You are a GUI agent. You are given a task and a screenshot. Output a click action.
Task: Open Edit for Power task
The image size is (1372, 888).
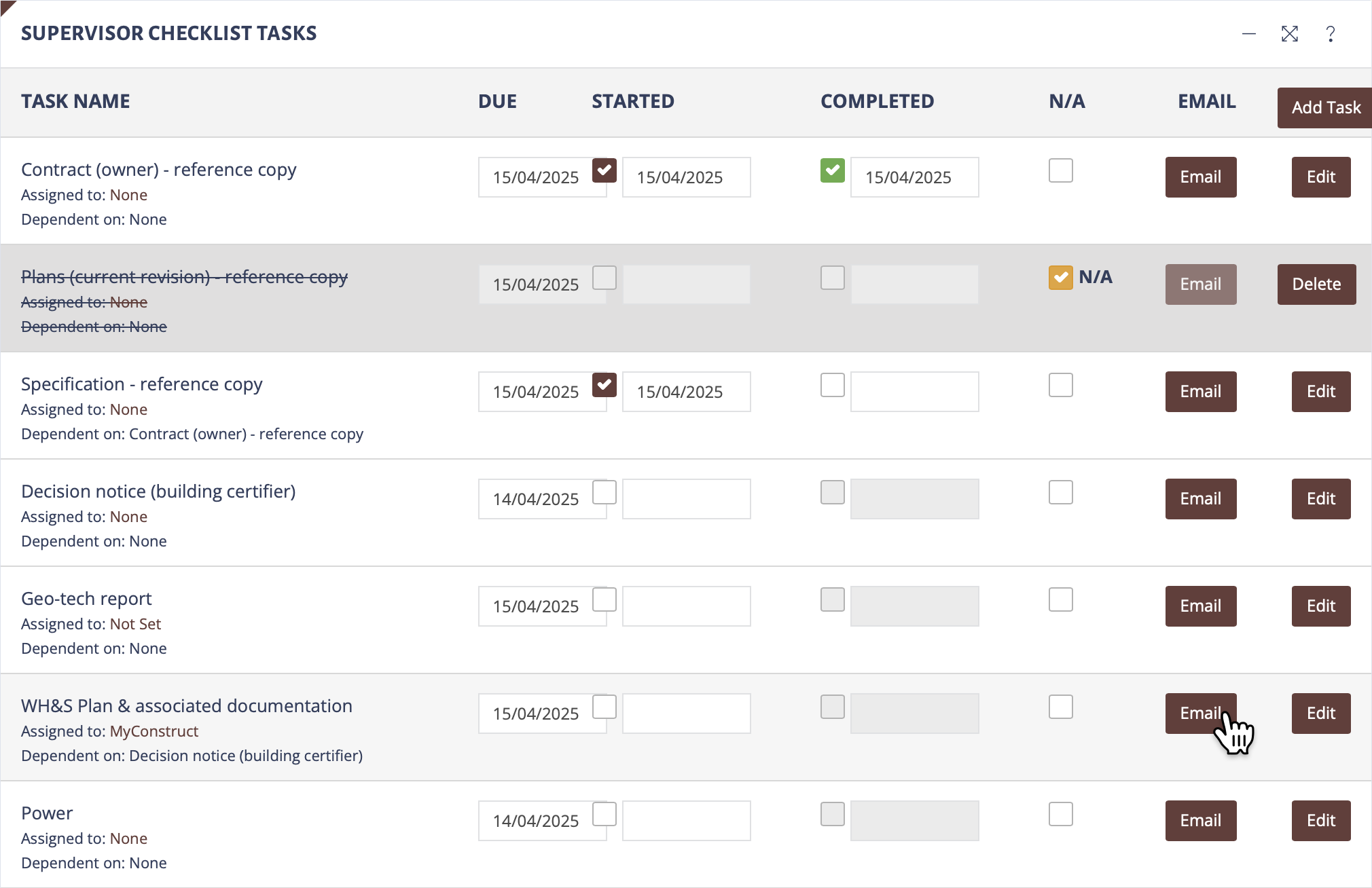click(x=1320, y=821)
